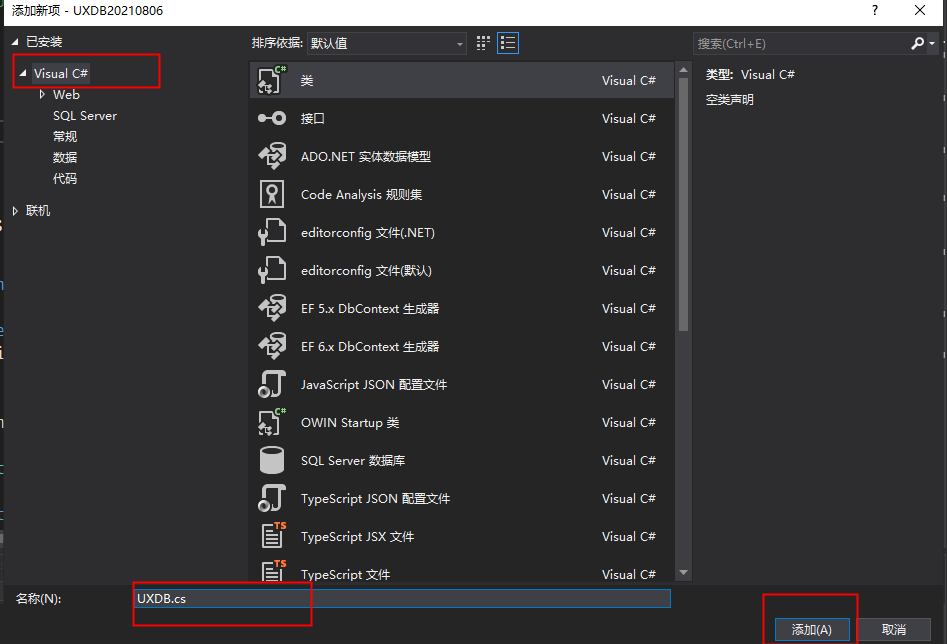
Task: Expand the Web tree node
Action: (x=42, y=94)
